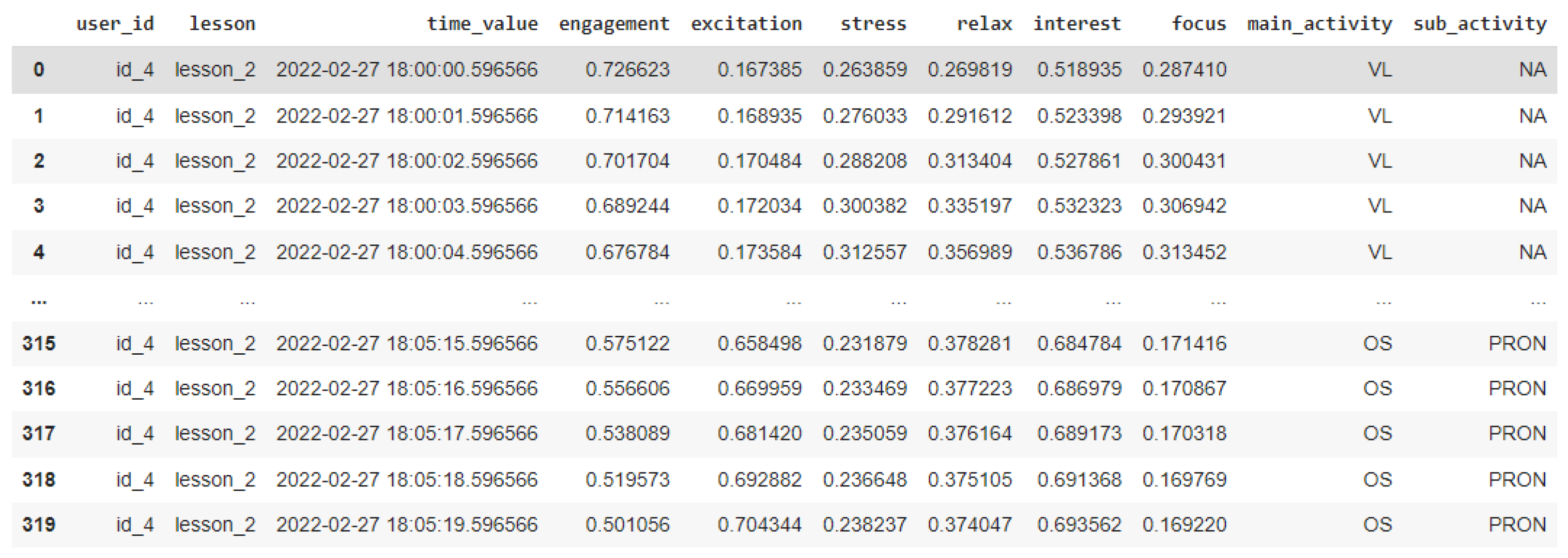Click timestamp 2022-02-27 18:05:15.596566
The height and width of the screenshot is (558, 1568).
[x=407, y=343]
